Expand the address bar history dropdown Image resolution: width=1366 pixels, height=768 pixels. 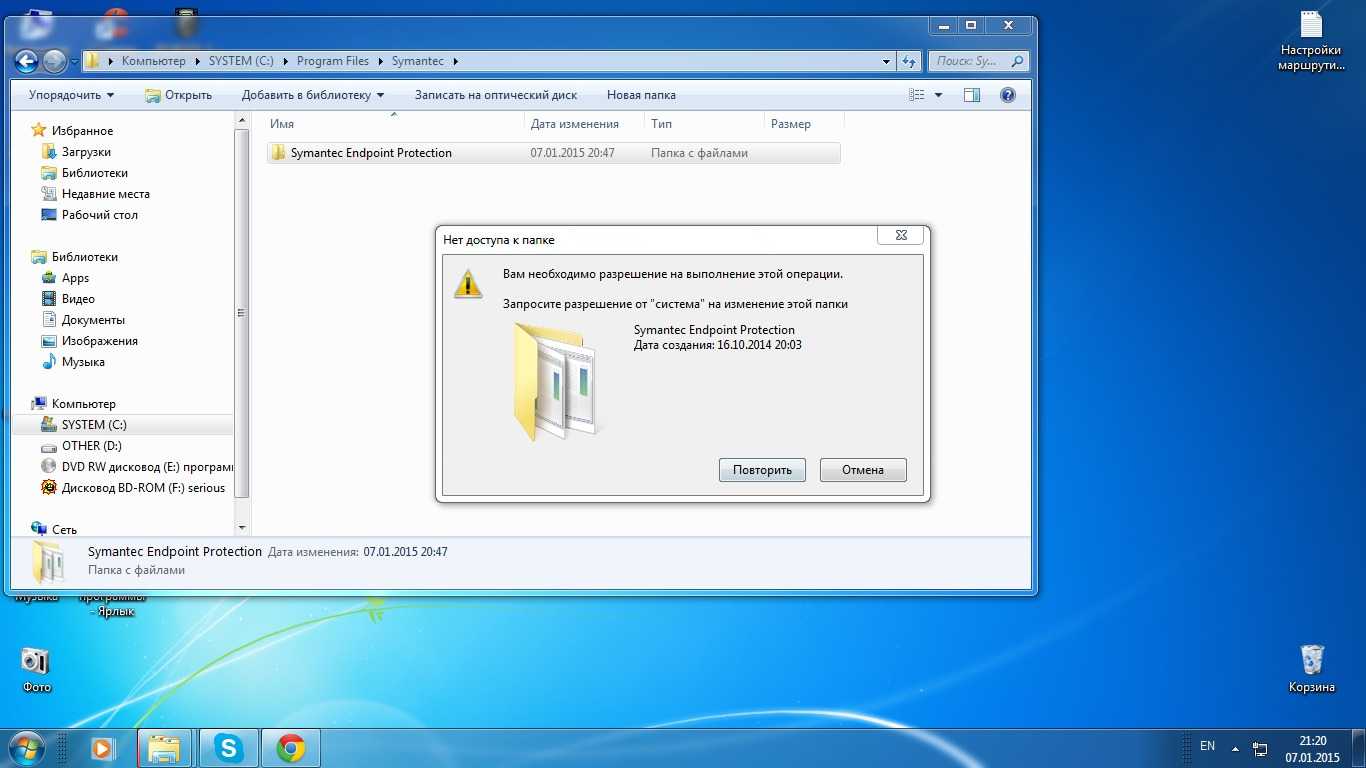pos(886,61)
